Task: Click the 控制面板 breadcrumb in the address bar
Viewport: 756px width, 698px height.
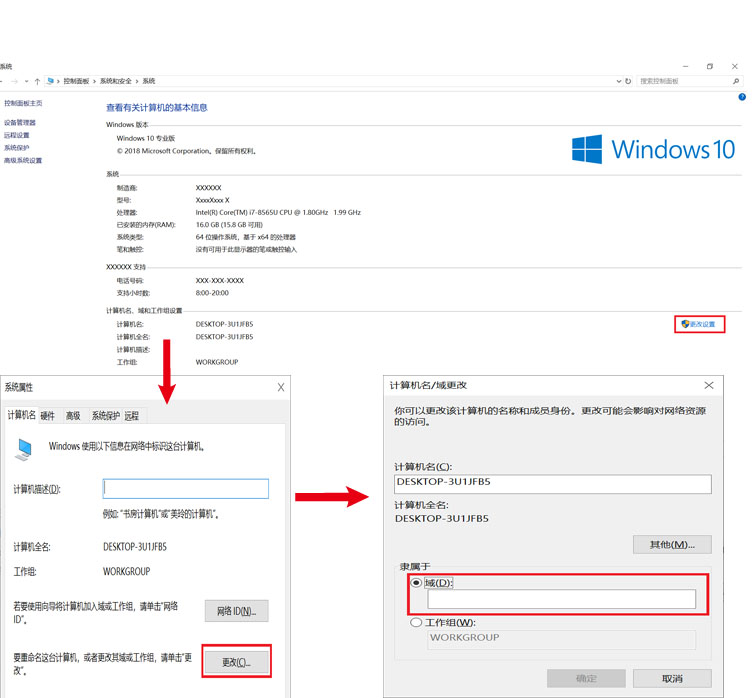Action: [76, 81]
